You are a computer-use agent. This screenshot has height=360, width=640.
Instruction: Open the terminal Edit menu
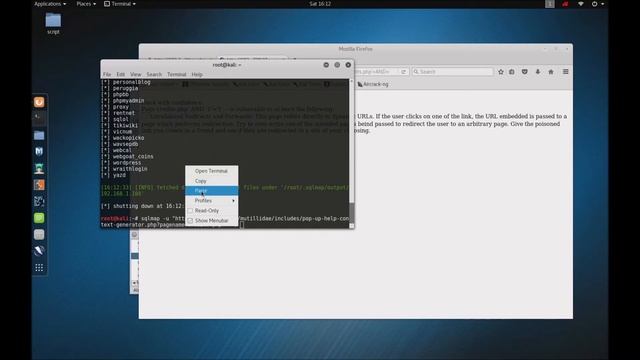pos(120,74)
